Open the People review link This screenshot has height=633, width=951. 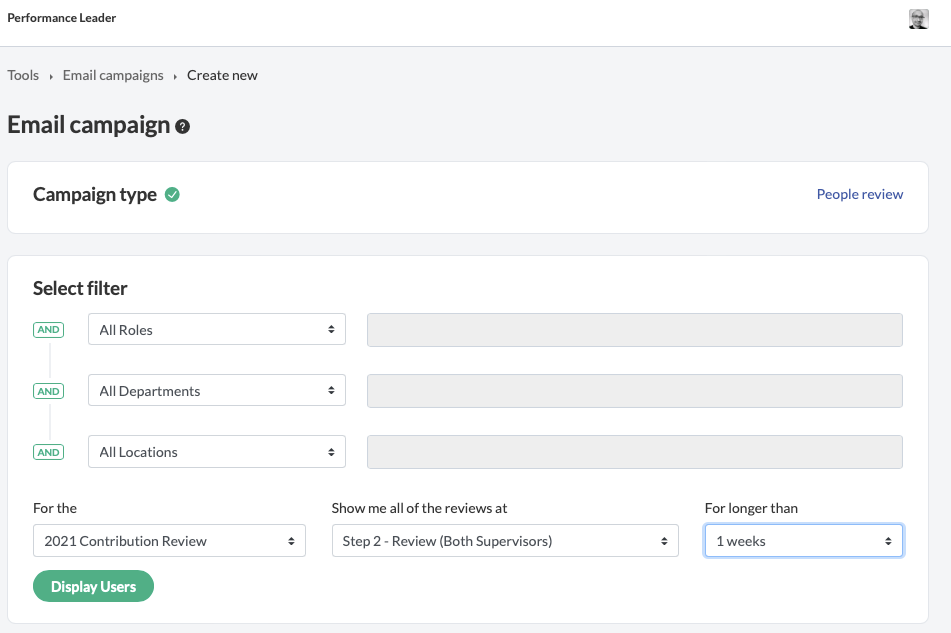point(859,194)
